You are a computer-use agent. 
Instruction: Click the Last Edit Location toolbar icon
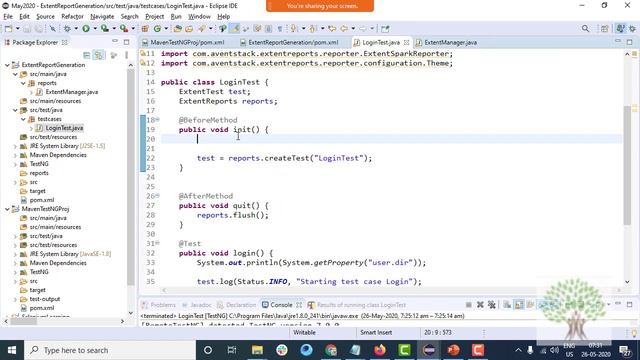(x=332, y=29)
